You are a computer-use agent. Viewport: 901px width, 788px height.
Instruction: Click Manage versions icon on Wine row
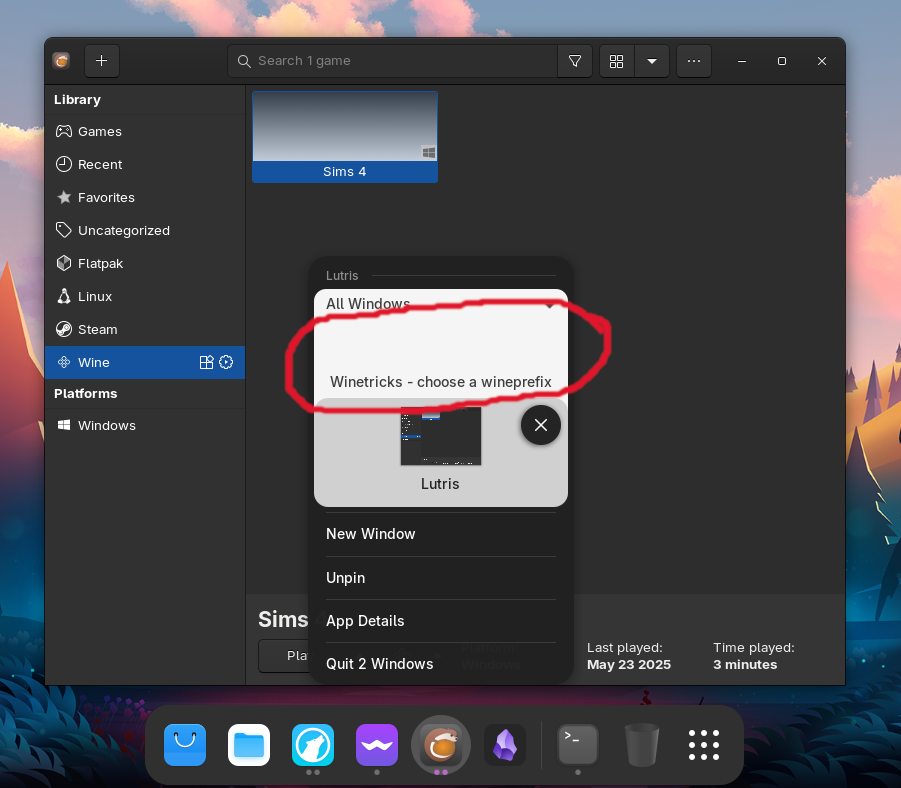[206, 362]
